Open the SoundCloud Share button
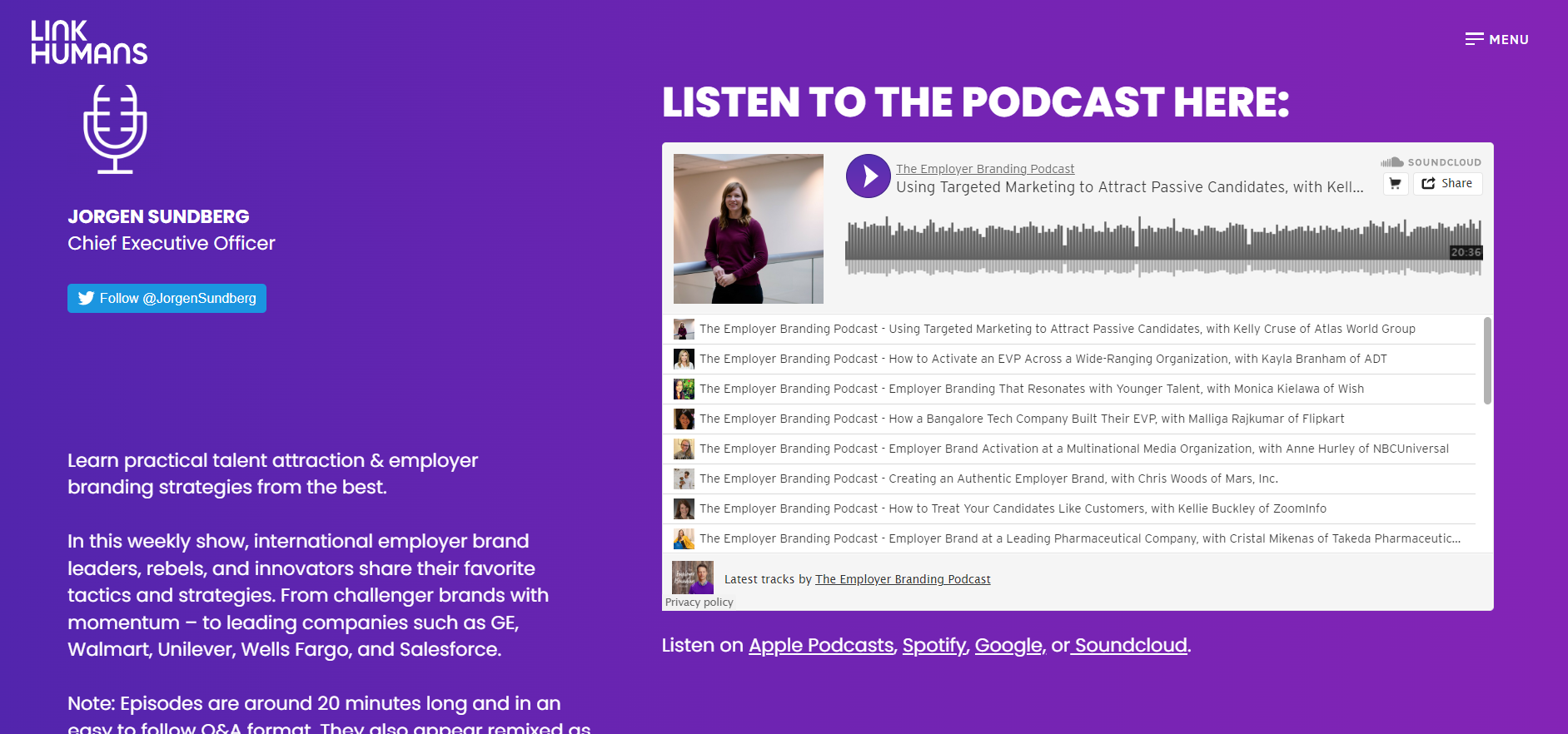1568x734 pixels. tap(1447, 183)
